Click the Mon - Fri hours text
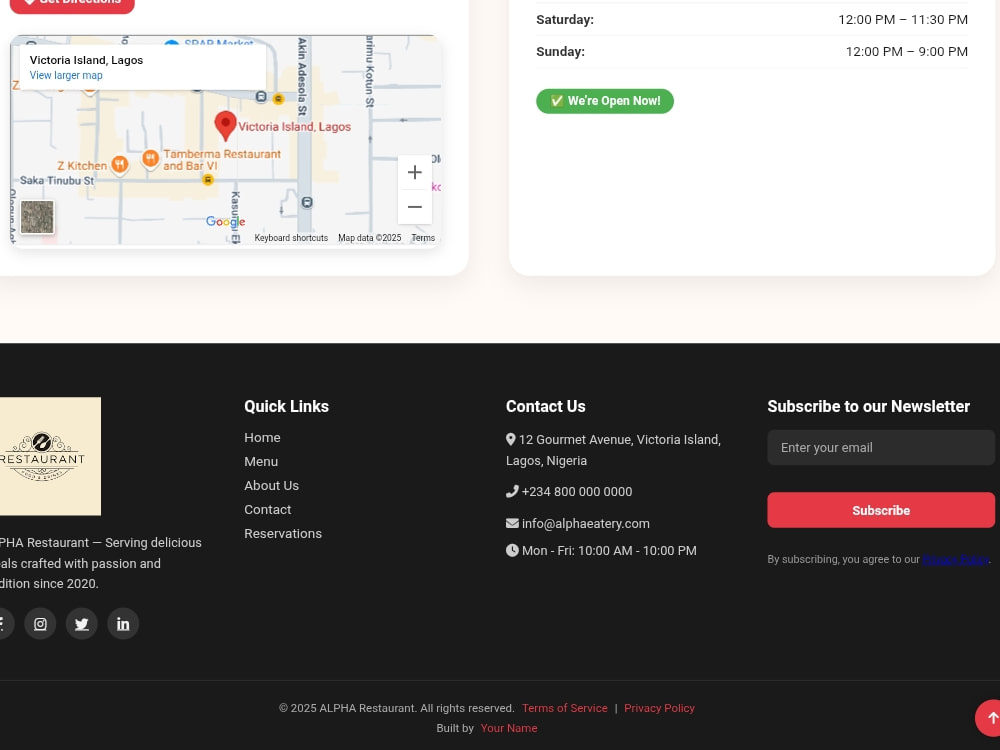 (609, 550)
